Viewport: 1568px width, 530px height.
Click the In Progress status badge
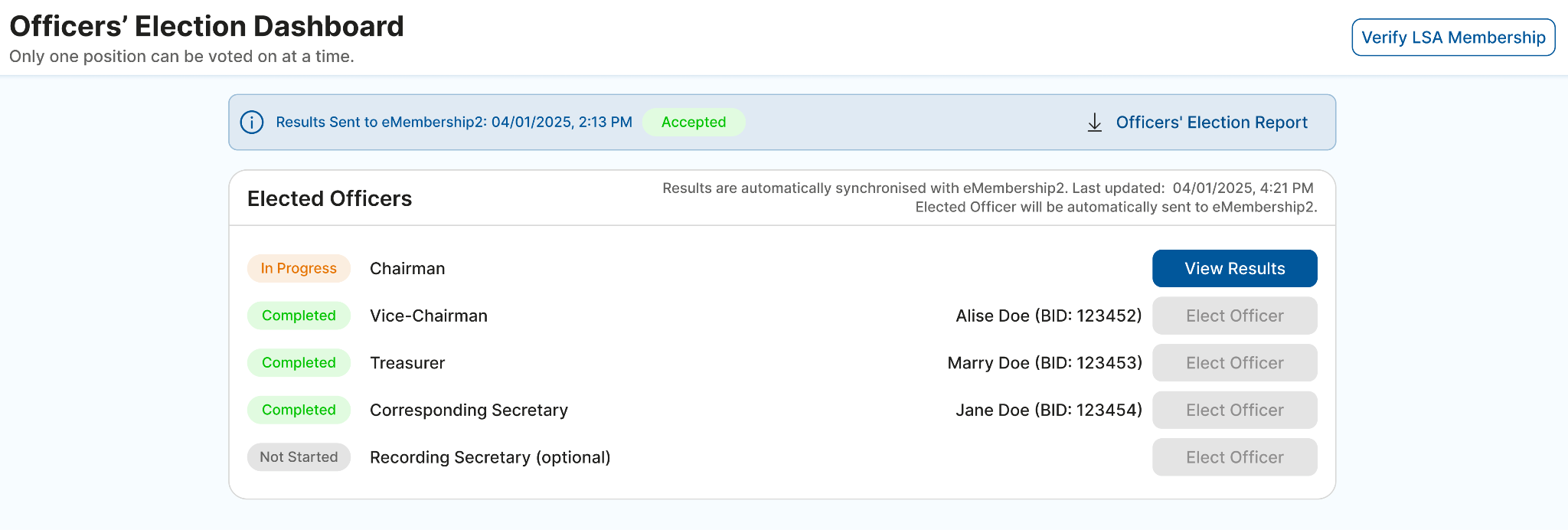[x=299, y=269]
